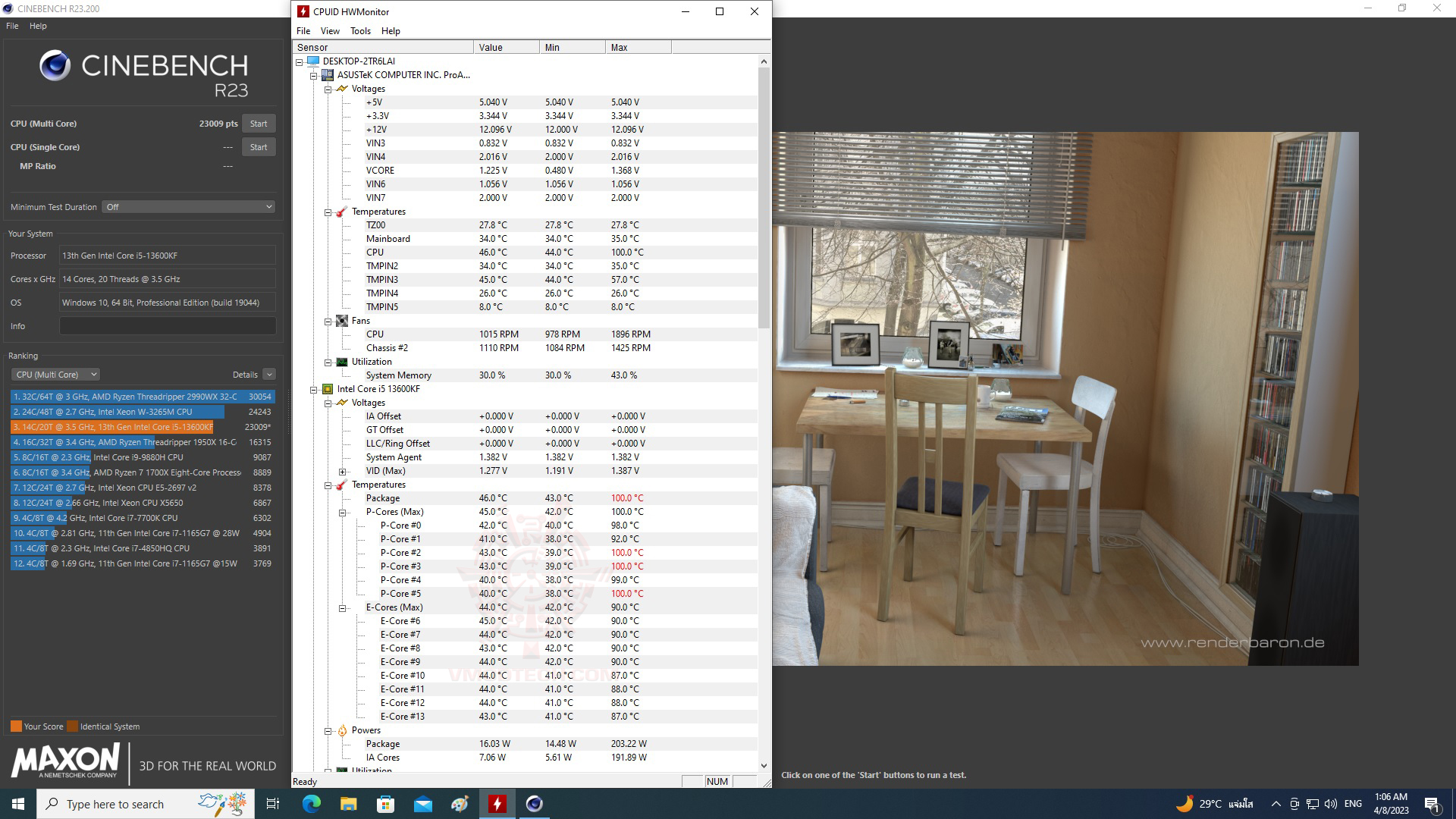Open the notification center icon
This screenshot has height=819, width=1456.
coord(1432,804)
